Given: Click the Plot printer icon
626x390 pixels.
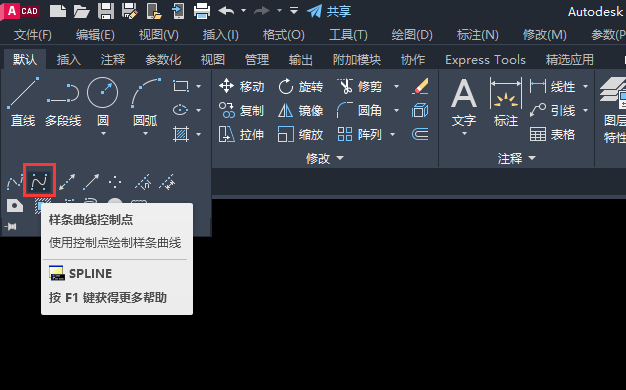Looking at the screenshot, I should [x=202, y=11].
